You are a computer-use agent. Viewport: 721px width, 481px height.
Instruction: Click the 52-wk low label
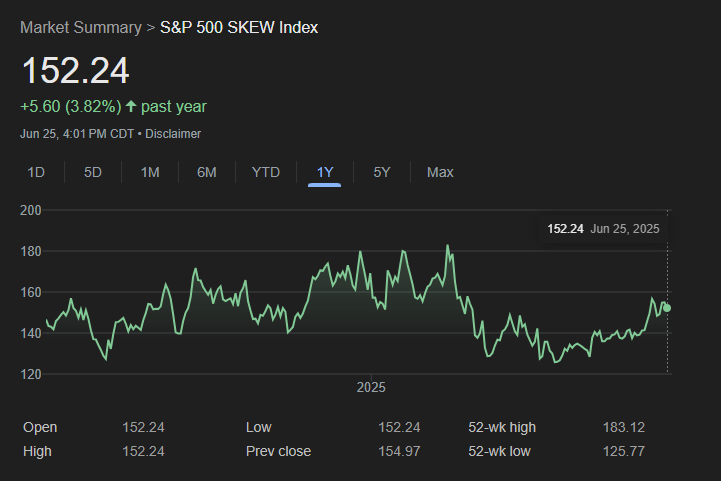pyautogui.click(x=499, y=451)
